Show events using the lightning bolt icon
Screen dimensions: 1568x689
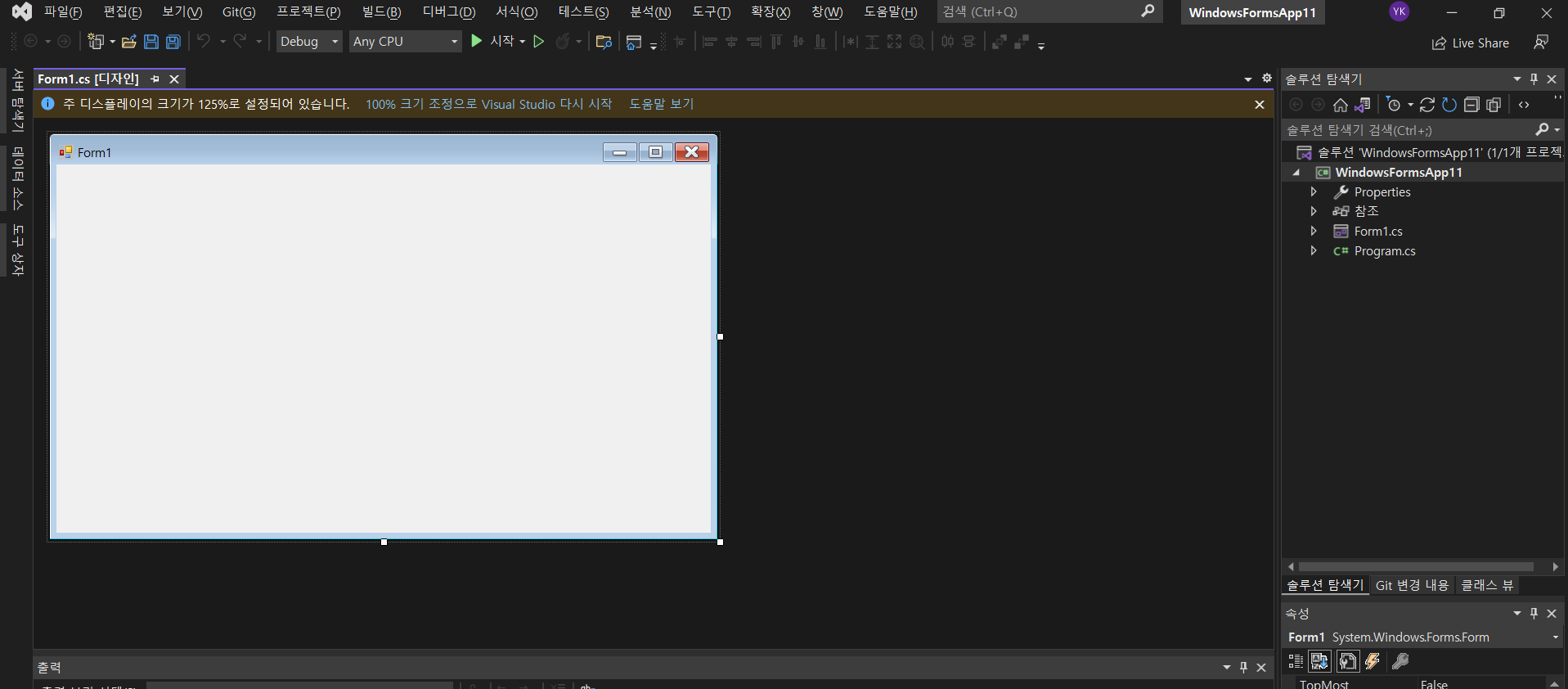coord(1373,661)
